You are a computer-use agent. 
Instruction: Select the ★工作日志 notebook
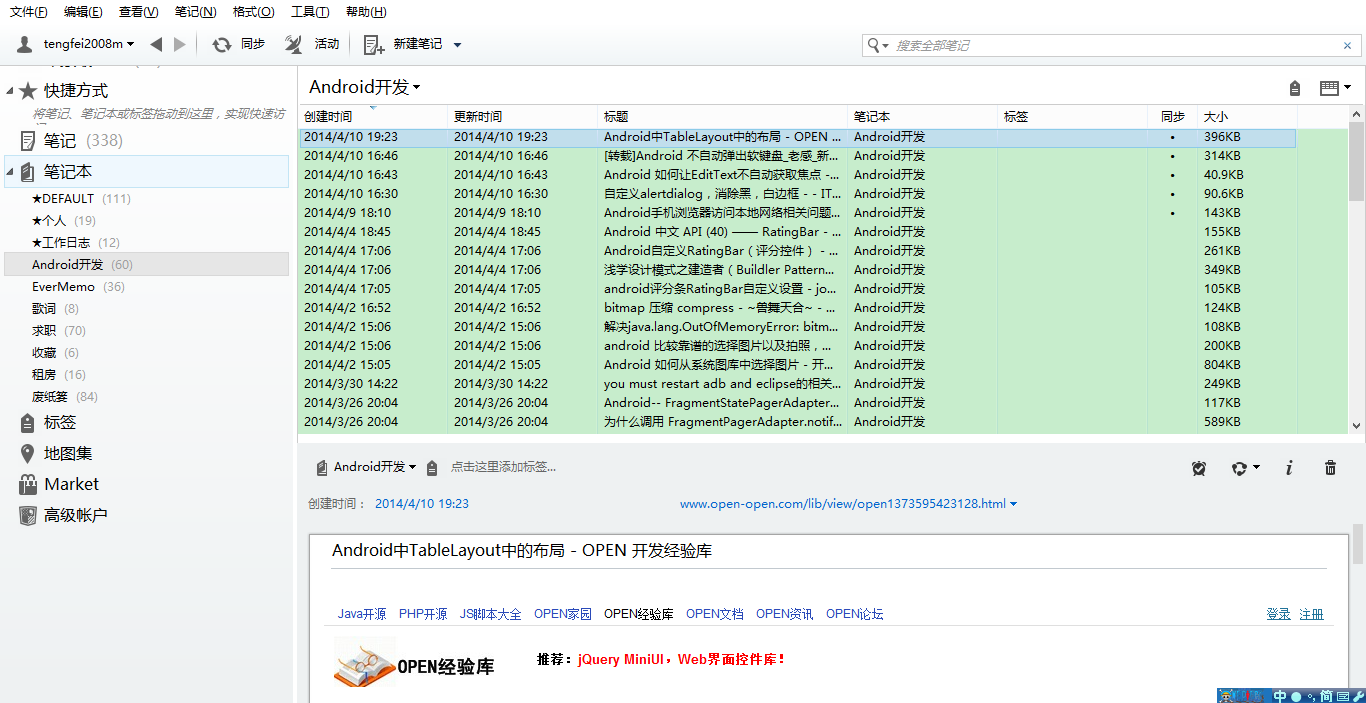[76, 242]
